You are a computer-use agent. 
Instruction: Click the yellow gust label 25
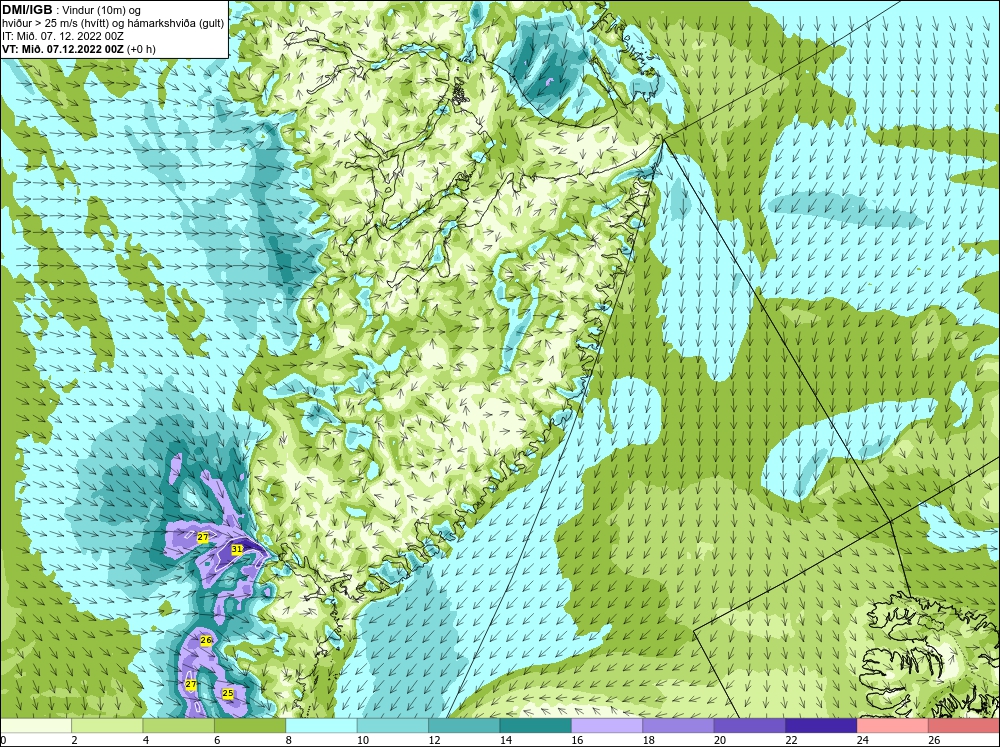click(x=228, y=693)
